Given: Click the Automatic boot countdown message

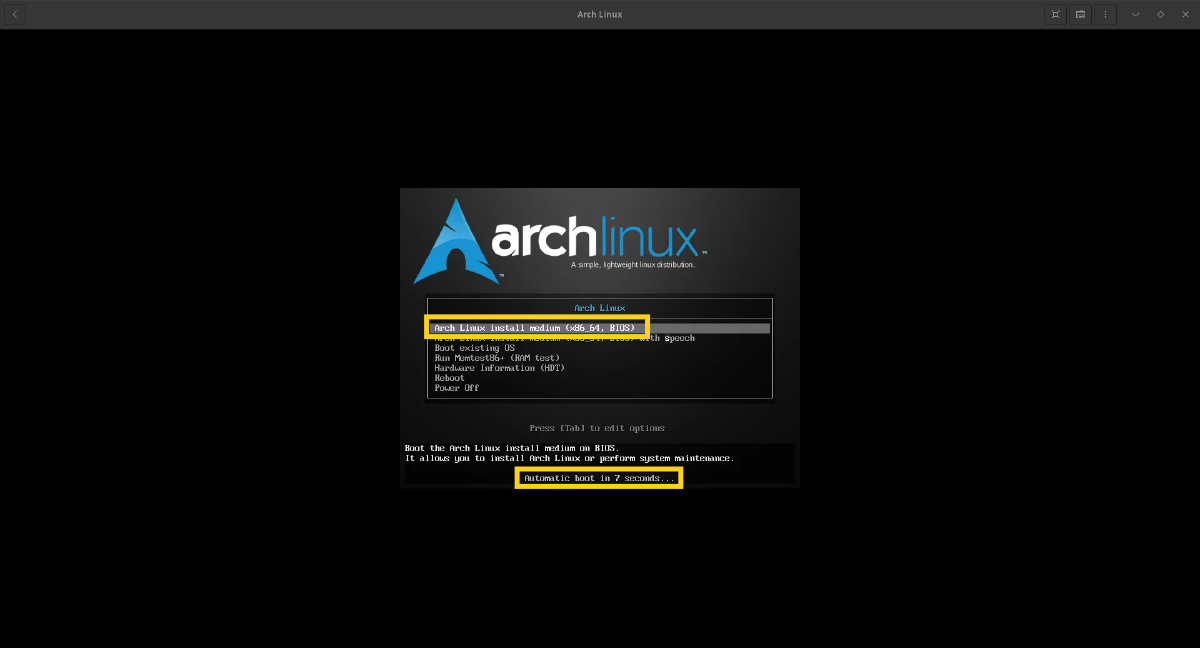Looking at the screenshot, I should point(599,478).
